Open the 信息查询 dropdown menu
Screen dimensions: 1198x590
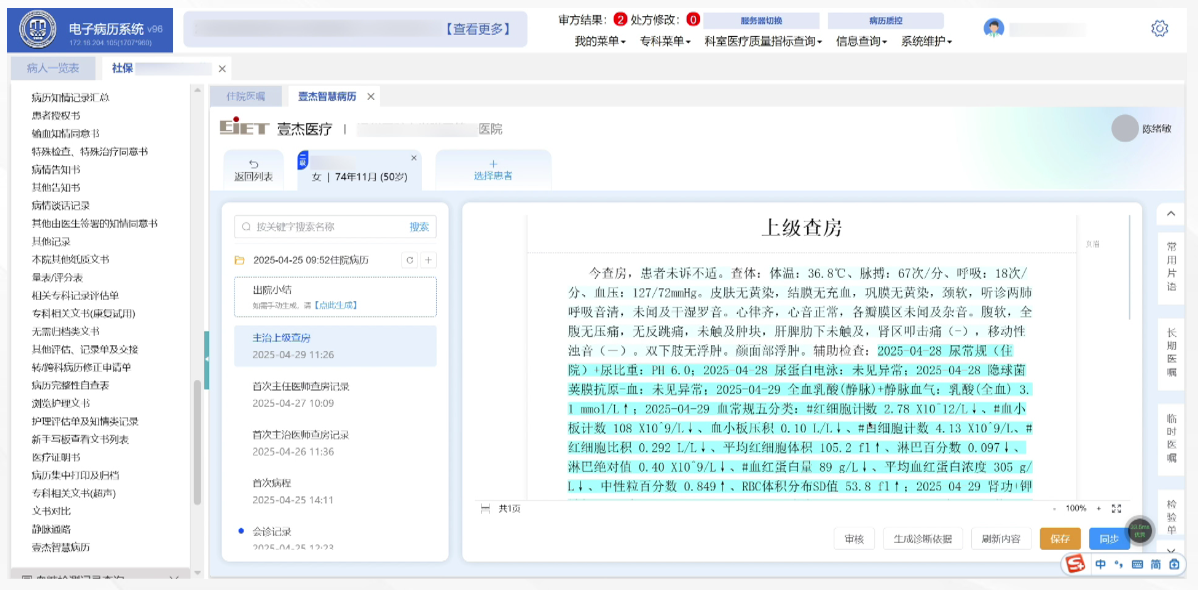[862, 42]
